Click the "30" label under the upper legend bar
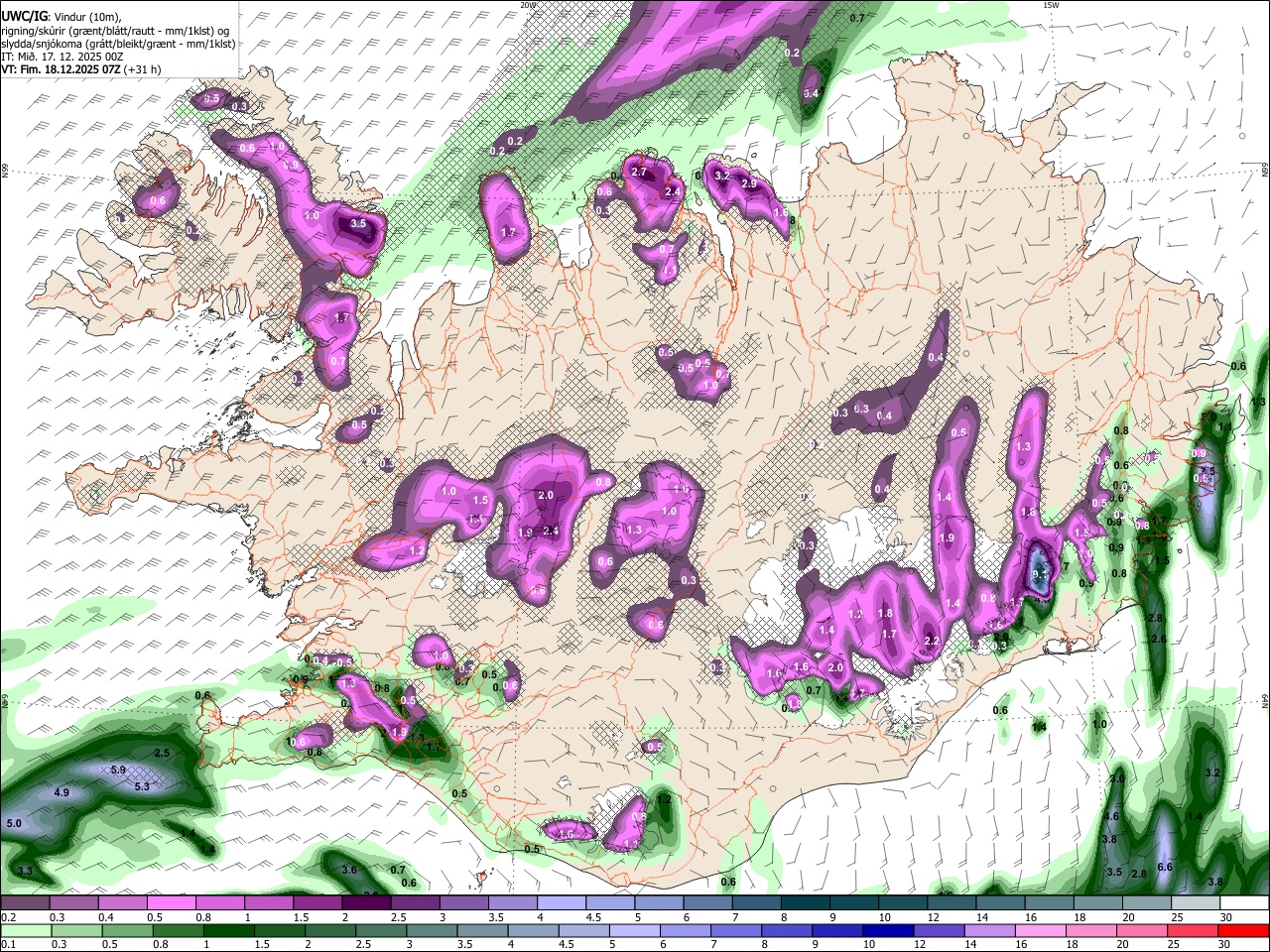The height and width of the screenshot is (952, 1270). tap(1226, 917)
